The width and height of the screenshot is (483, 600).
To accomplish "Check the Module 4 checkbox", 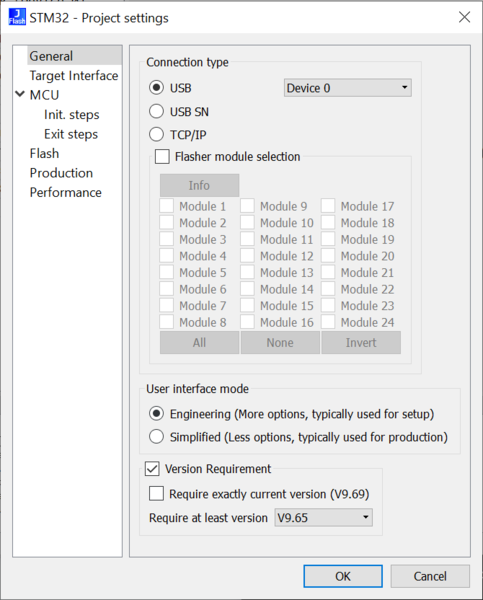I will click(x=166, y=256).
